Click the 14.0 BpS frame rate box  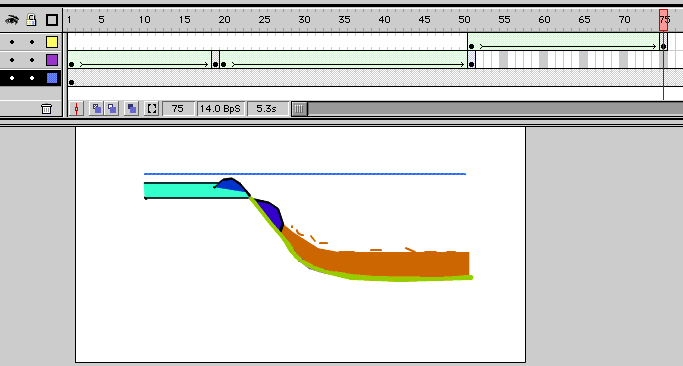[220, 108]
